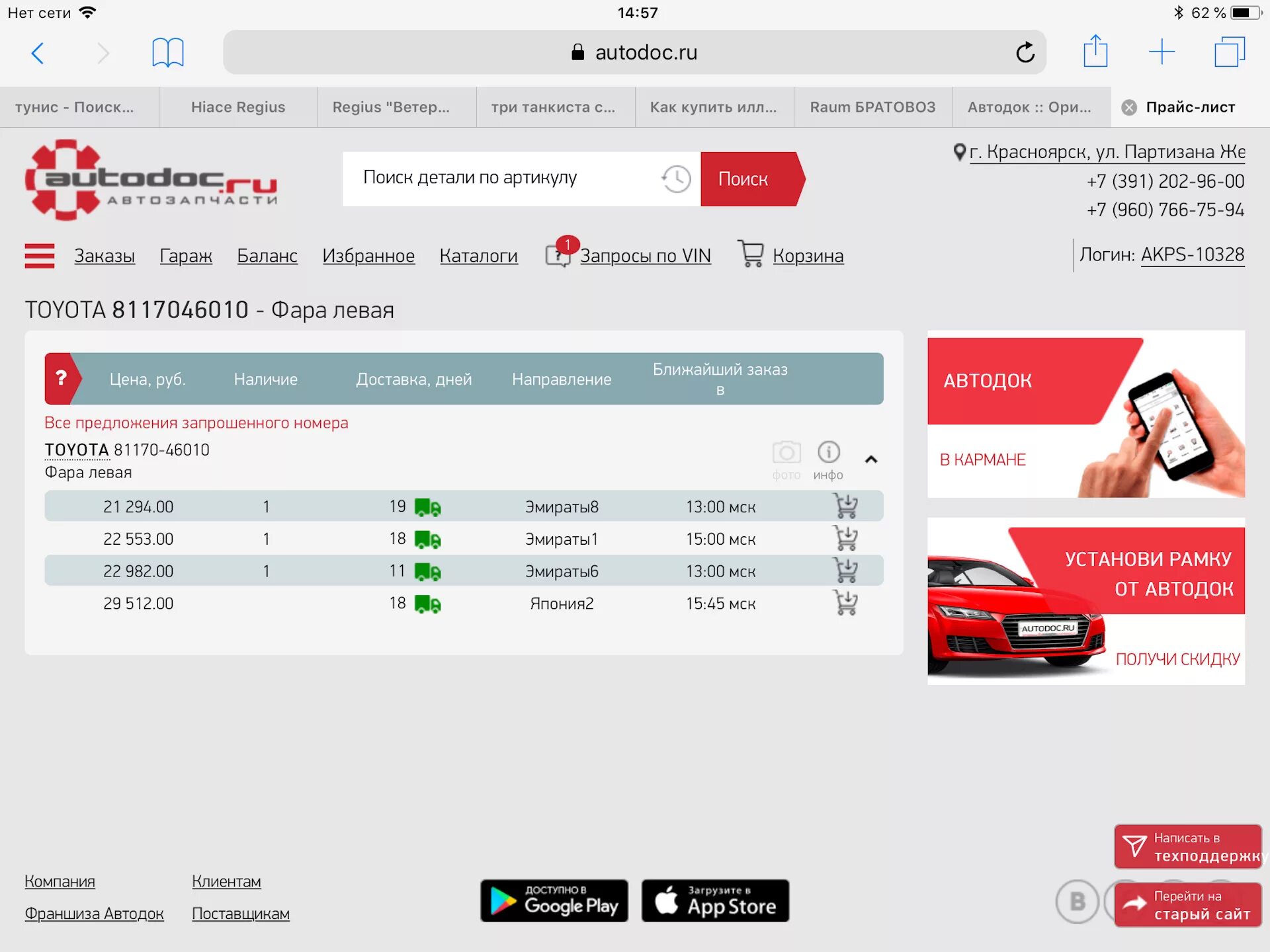Screen dimensions: 1270x952
Task: Add 21 294.00 offer to cart
Action: click(845, 506)
